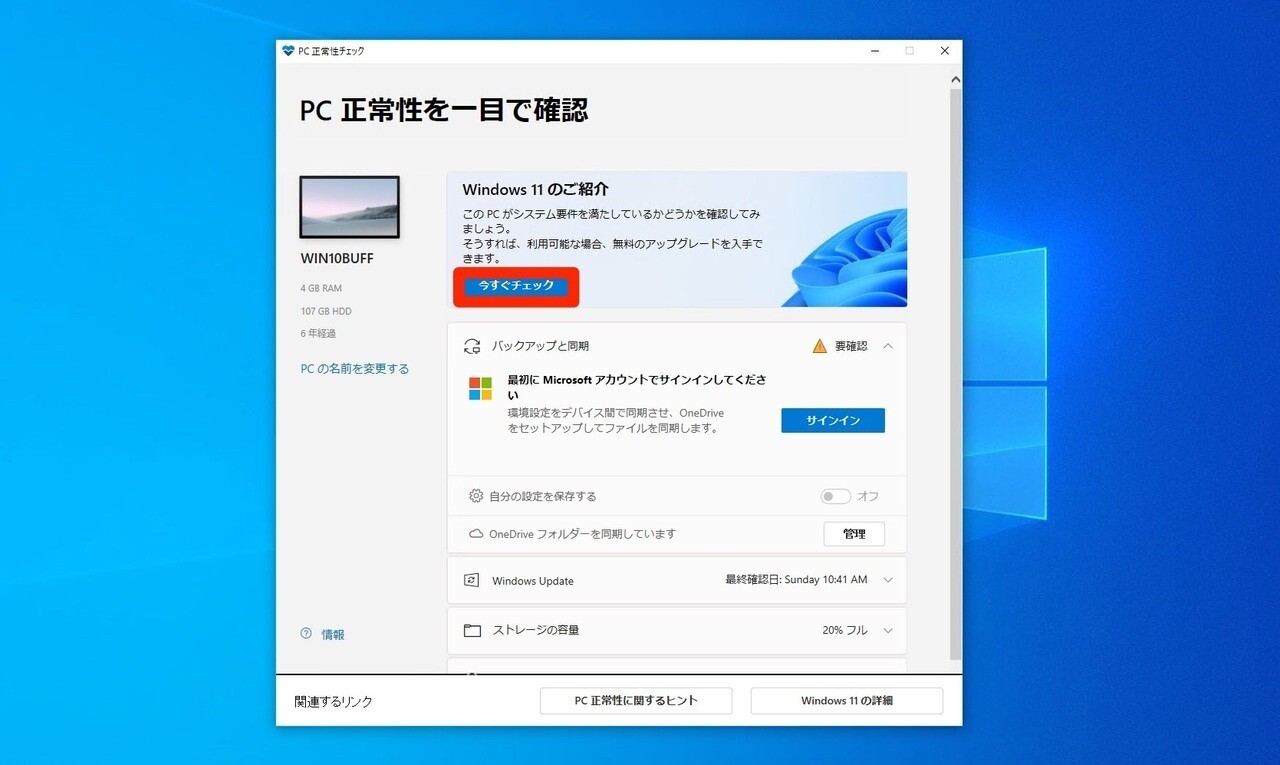Screen dimensions: 1280x765
Task: Click the storage folder icon
Action: point(472,631)
